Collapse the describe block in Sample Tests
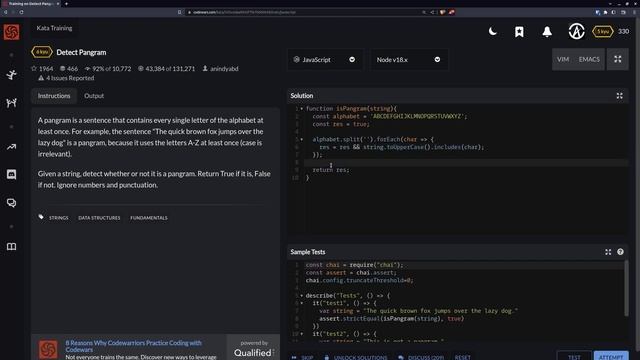This screenshot has height=360, width=640. (302, 296)
